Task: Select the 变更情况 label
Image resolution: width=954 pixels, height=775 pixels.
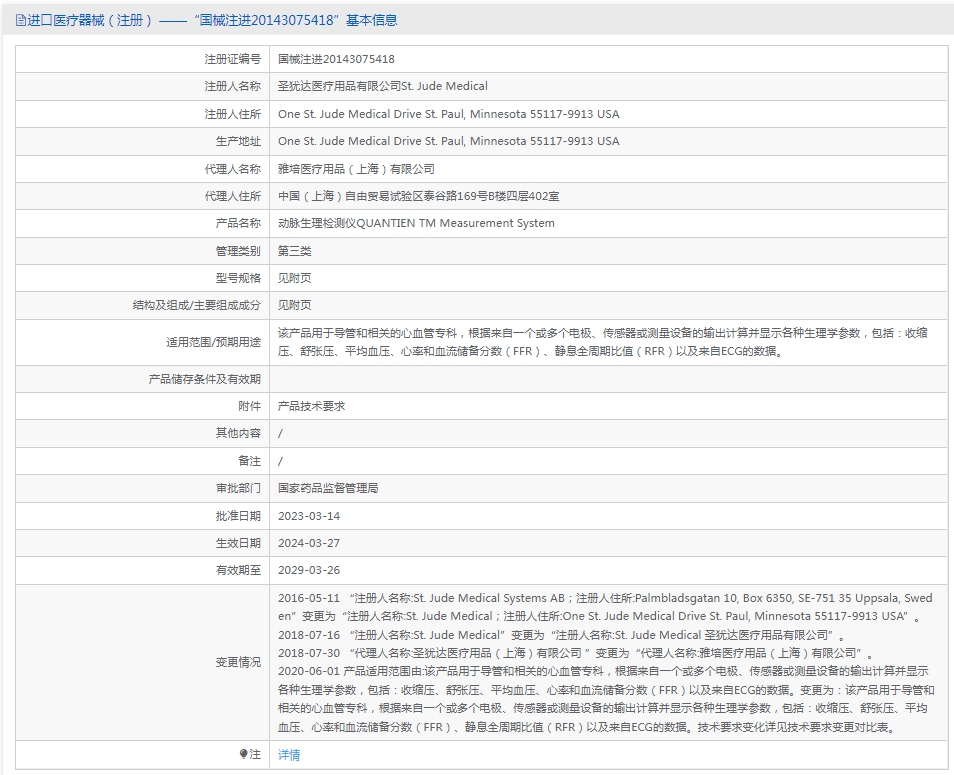Action: [x=238, y=662]
